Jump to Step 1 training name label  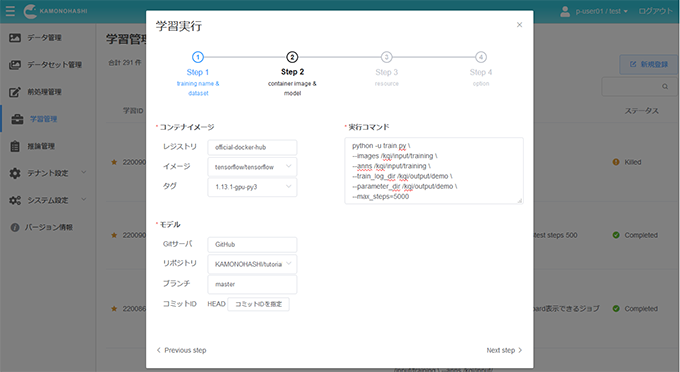pyautogui.click(x=198, y=88)
